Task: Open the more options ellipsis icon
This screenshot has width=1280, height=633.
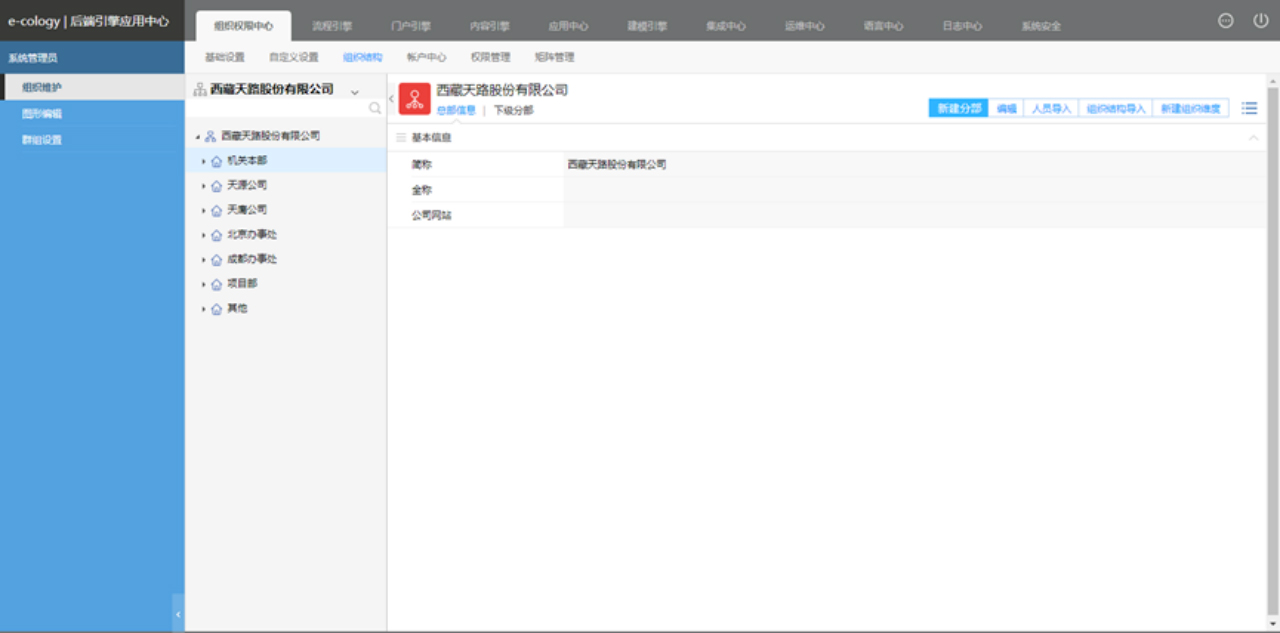Action: click(1225, 20)
